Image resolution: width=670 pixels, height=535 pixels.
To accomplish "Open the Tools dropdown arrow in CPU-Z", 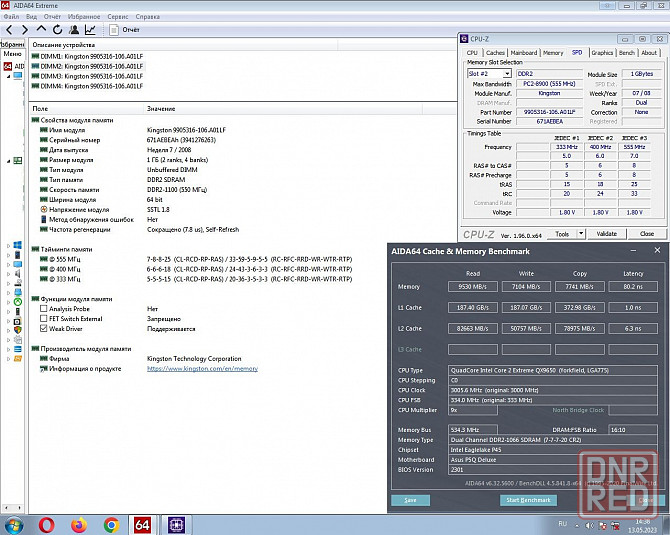I will pos(581,234).
